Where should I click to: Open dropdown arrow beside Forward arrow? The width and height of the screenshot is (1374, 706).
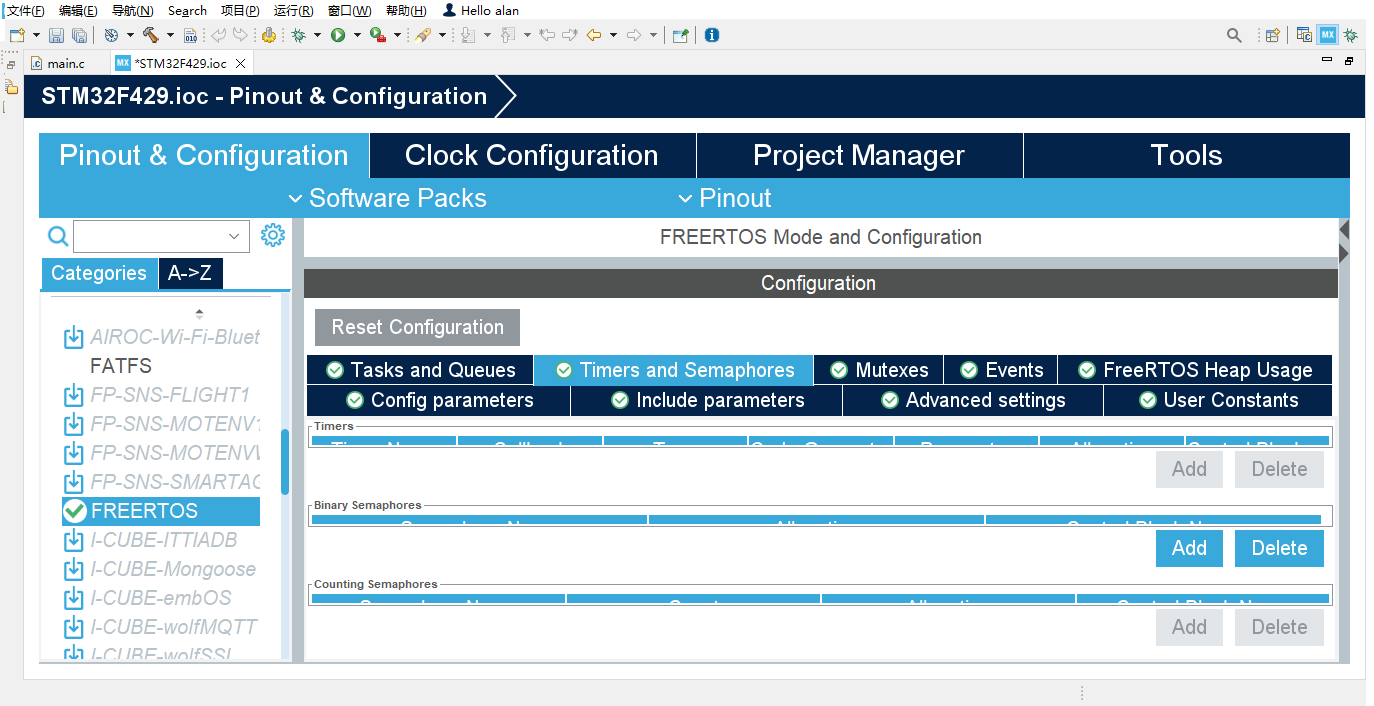(x=653, y=35)
